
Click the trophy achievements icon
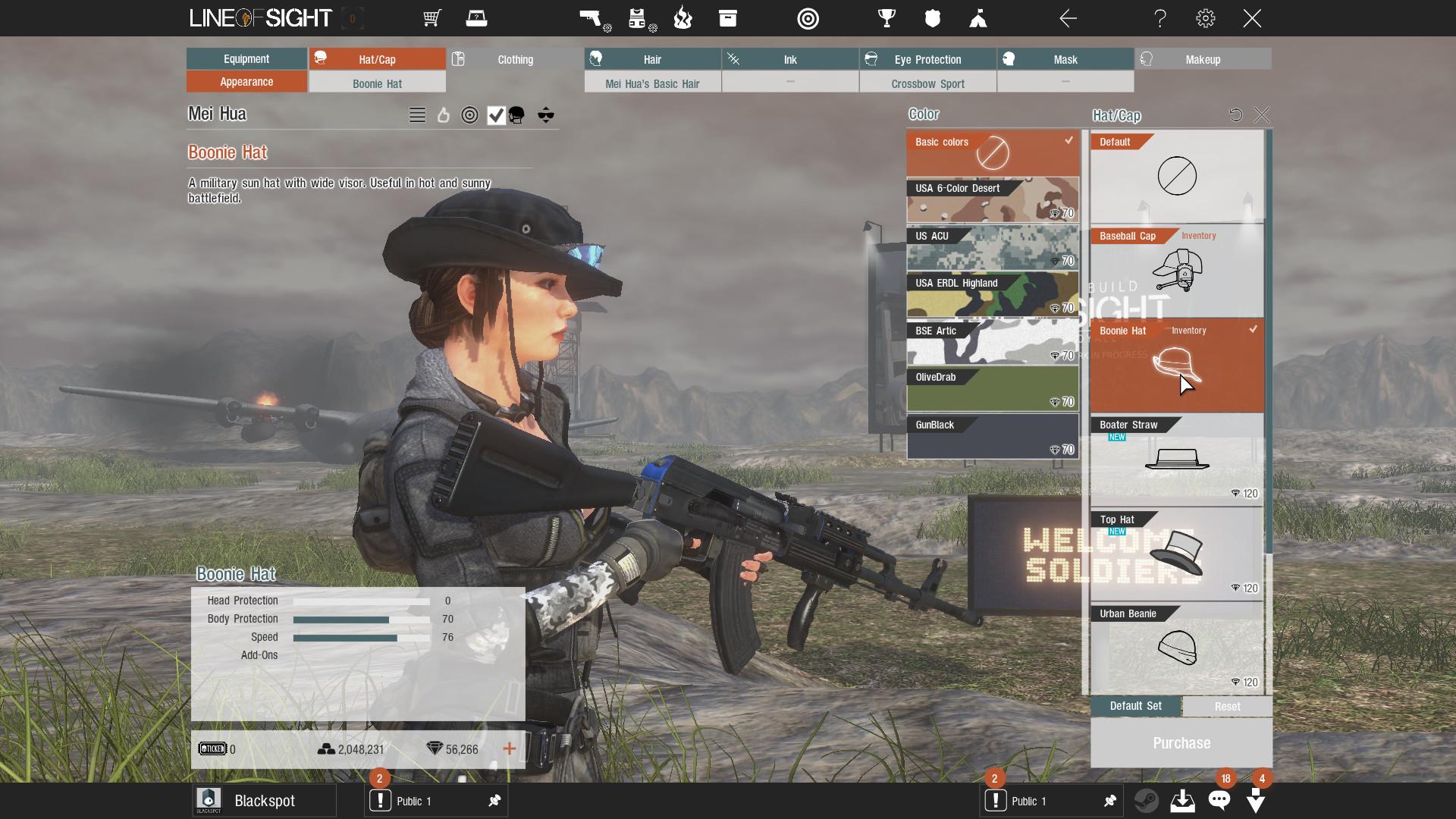(x=886, y=18)
